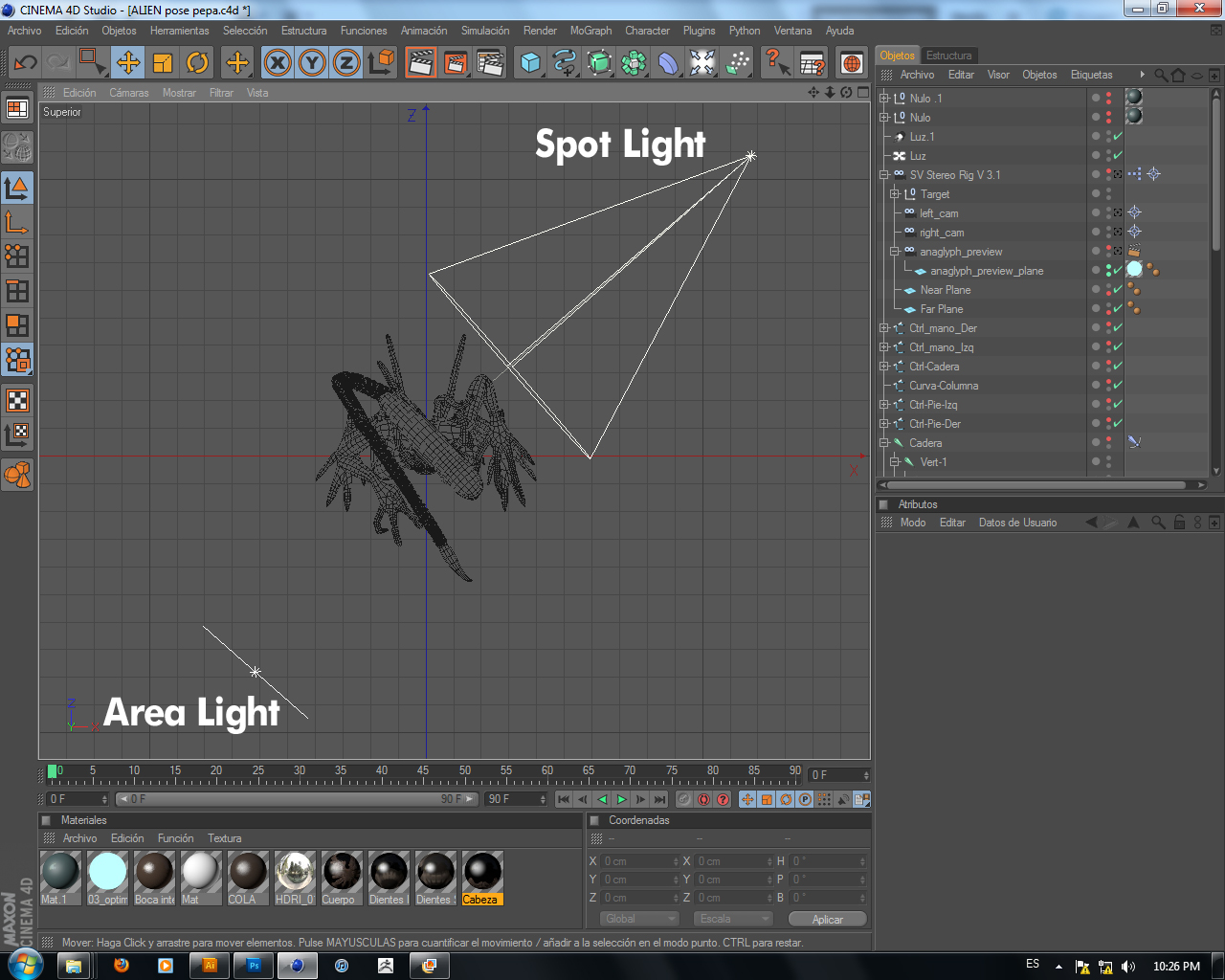
Task: Toggle visibility dots for Luz.1
Action: point(1109,136)
